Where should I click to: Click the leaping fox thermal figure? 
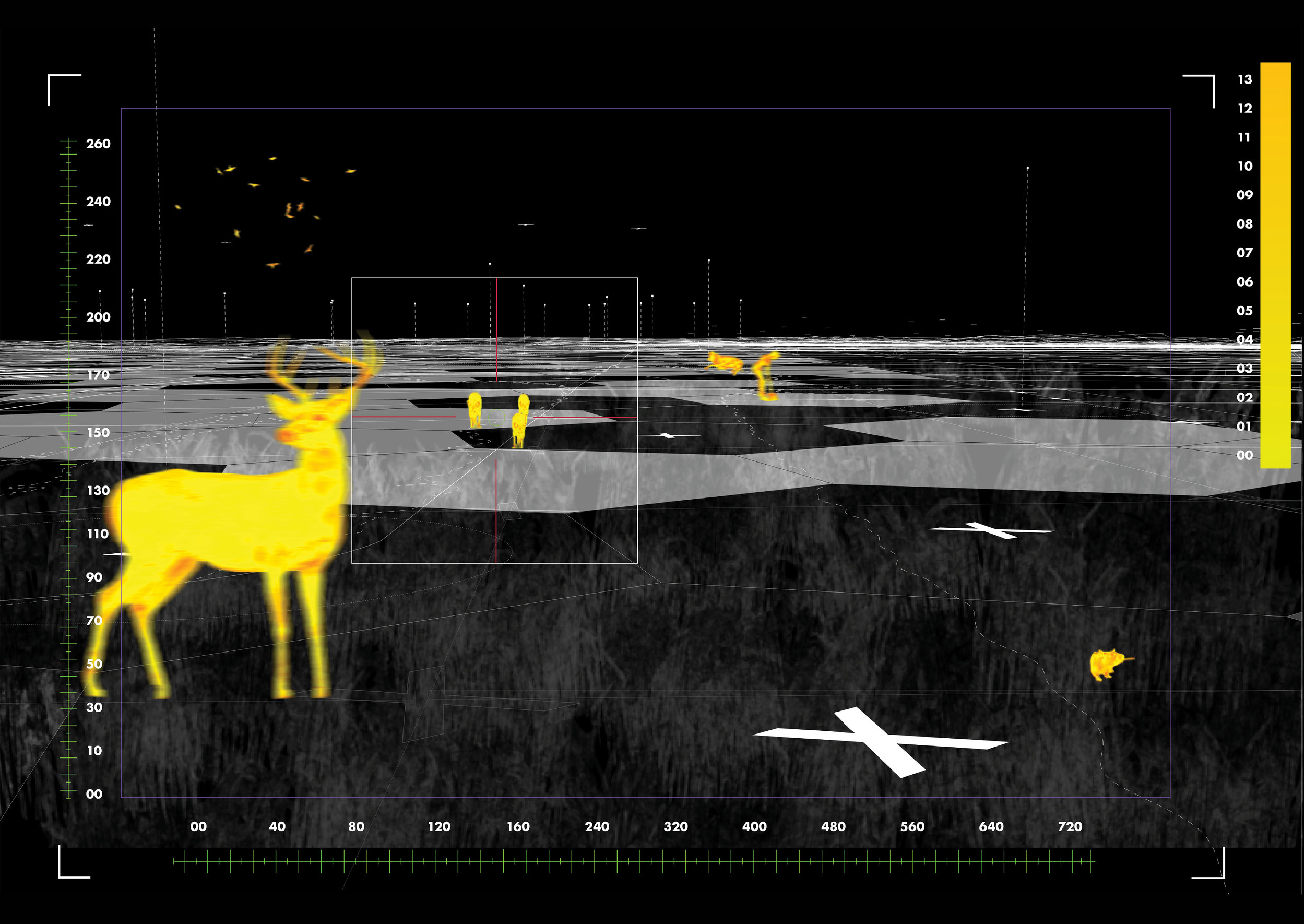725,362
